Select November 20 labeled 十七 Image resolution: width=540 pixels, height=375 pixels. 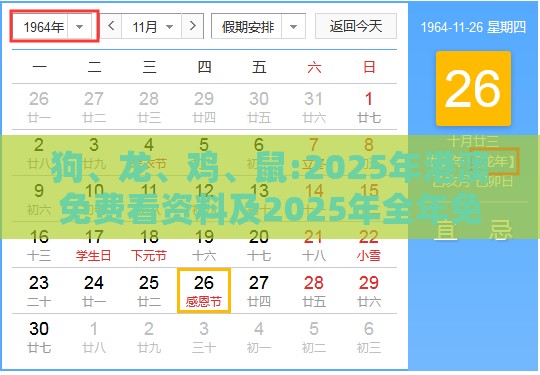259,245
